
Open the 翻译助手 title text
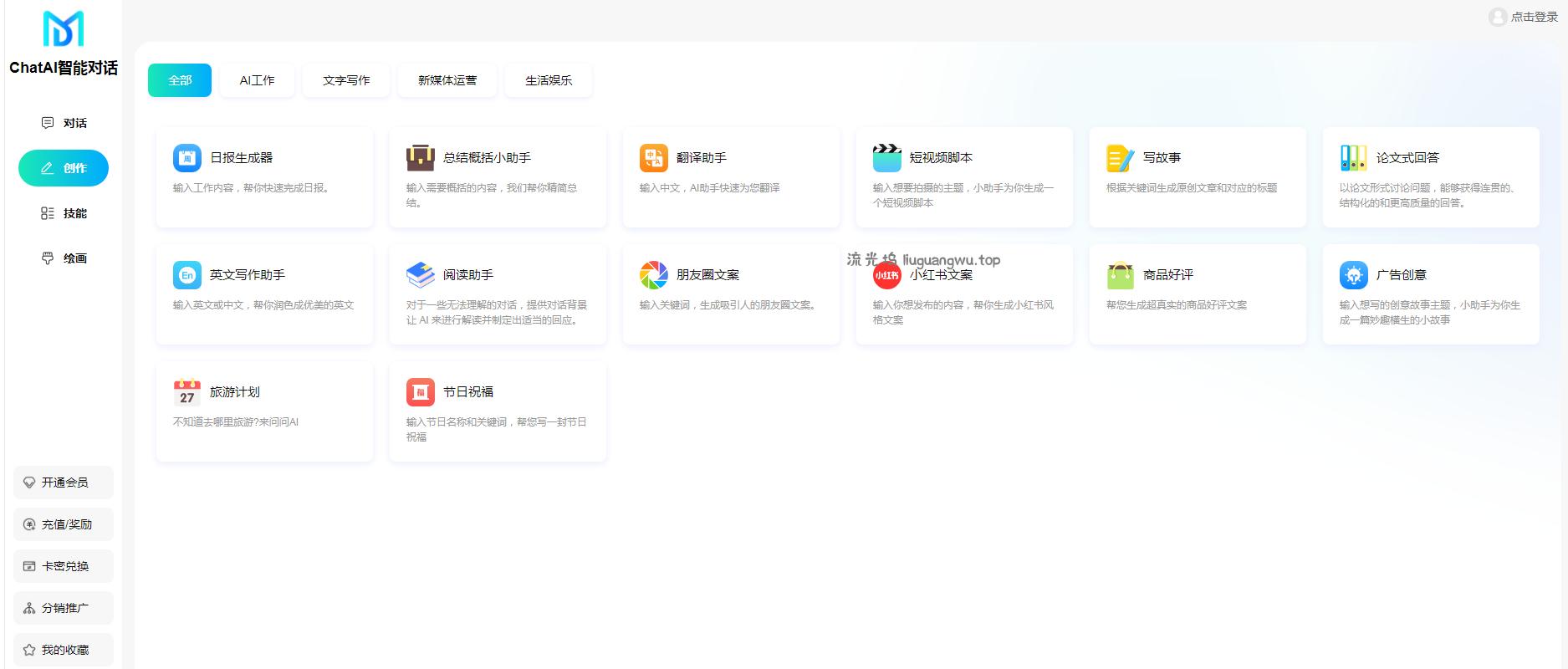(x=702, y=157)
